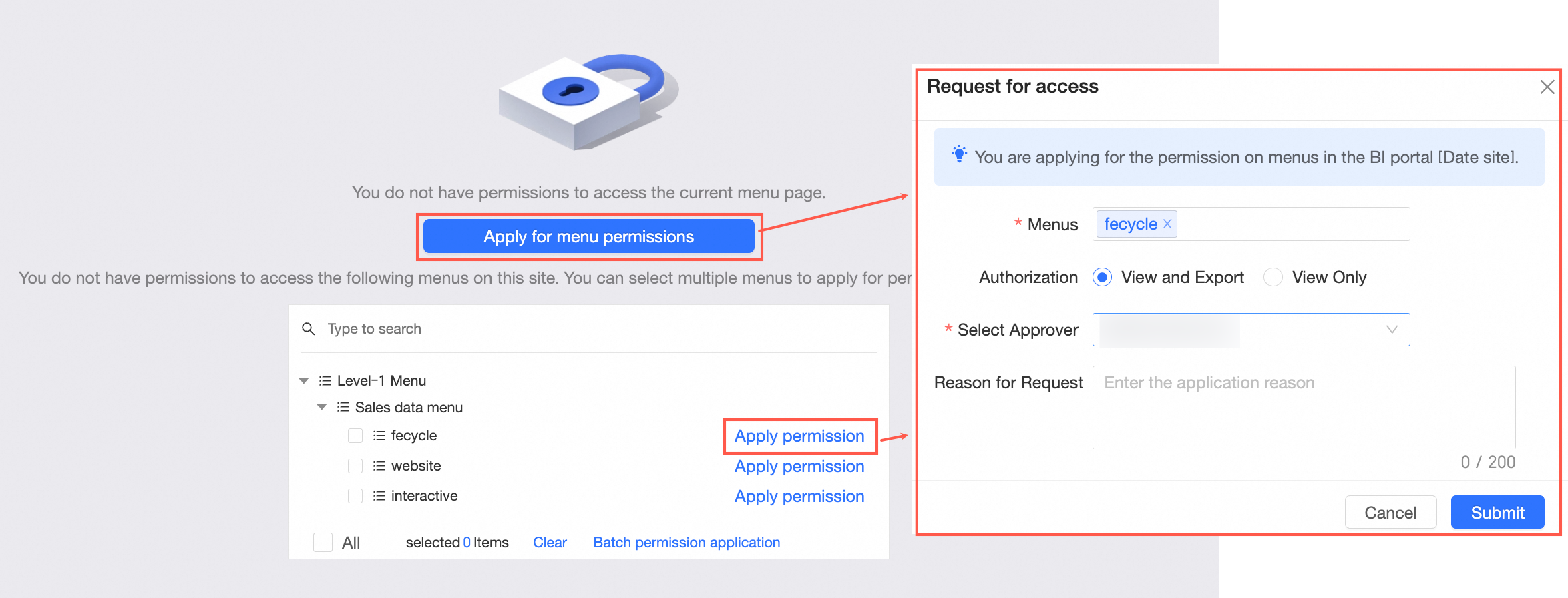Collapse the Sales data menu node
Image resolution: width=1568 pixels, height=598 pixels.
322,407
